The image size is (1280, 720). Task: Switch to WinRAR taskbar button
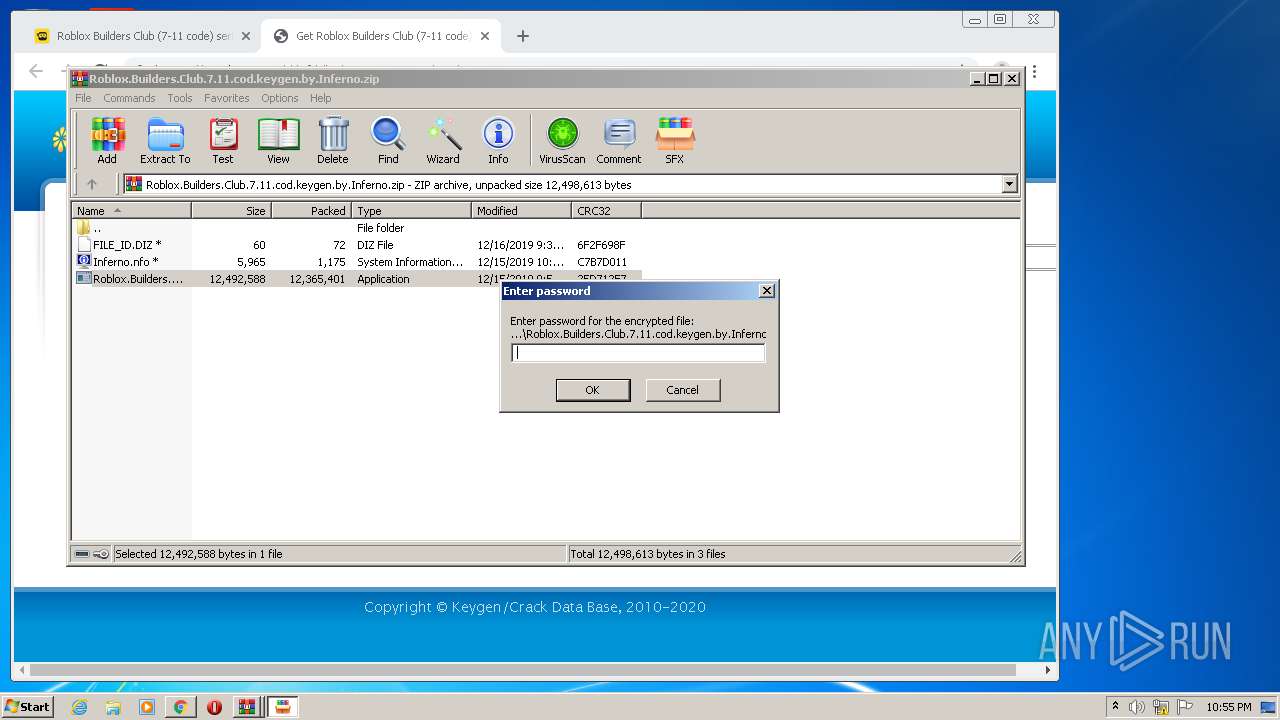[246, 707]
